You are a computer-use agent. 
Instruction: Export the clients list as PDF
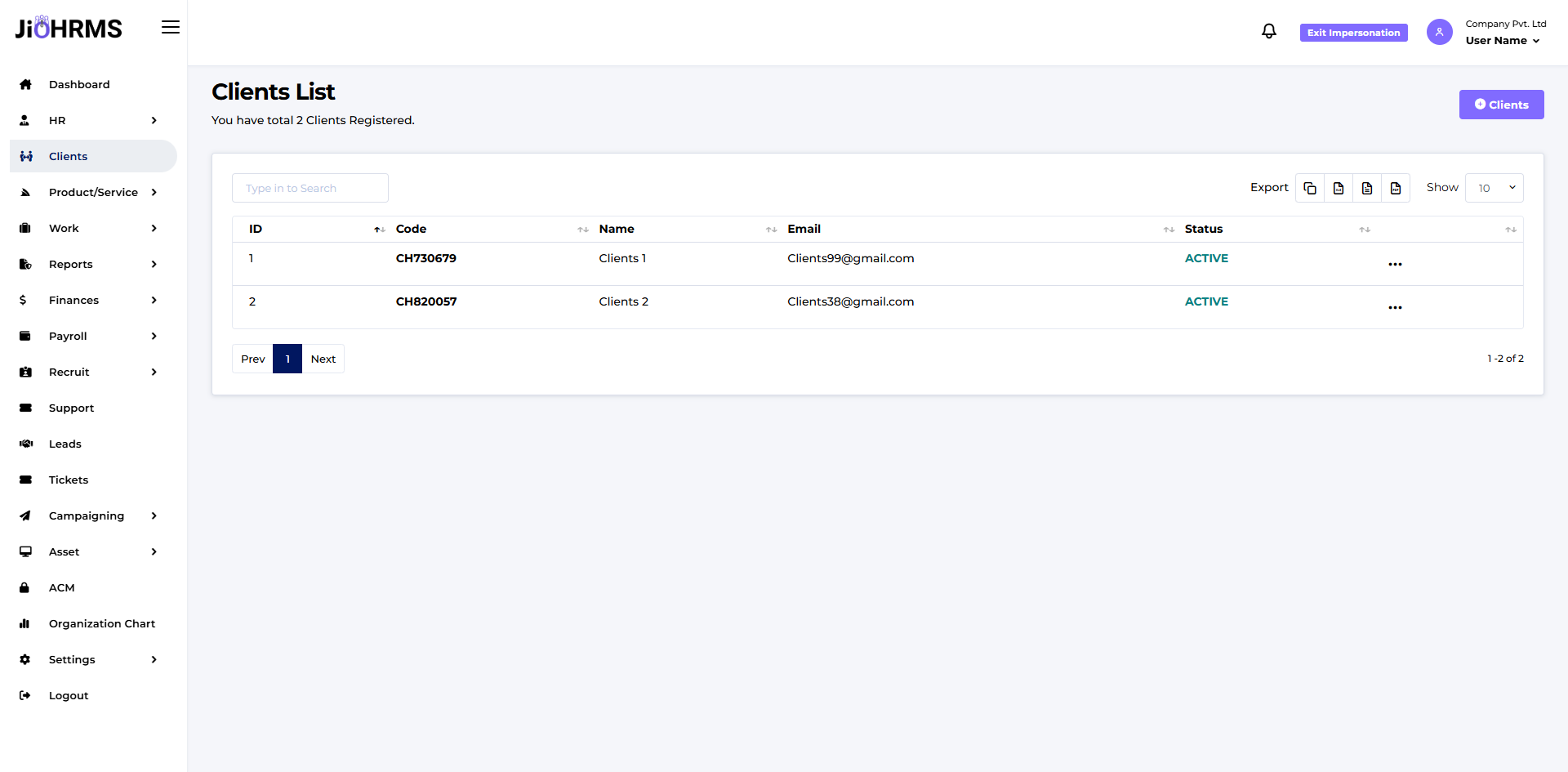[x=1396, y=188]
